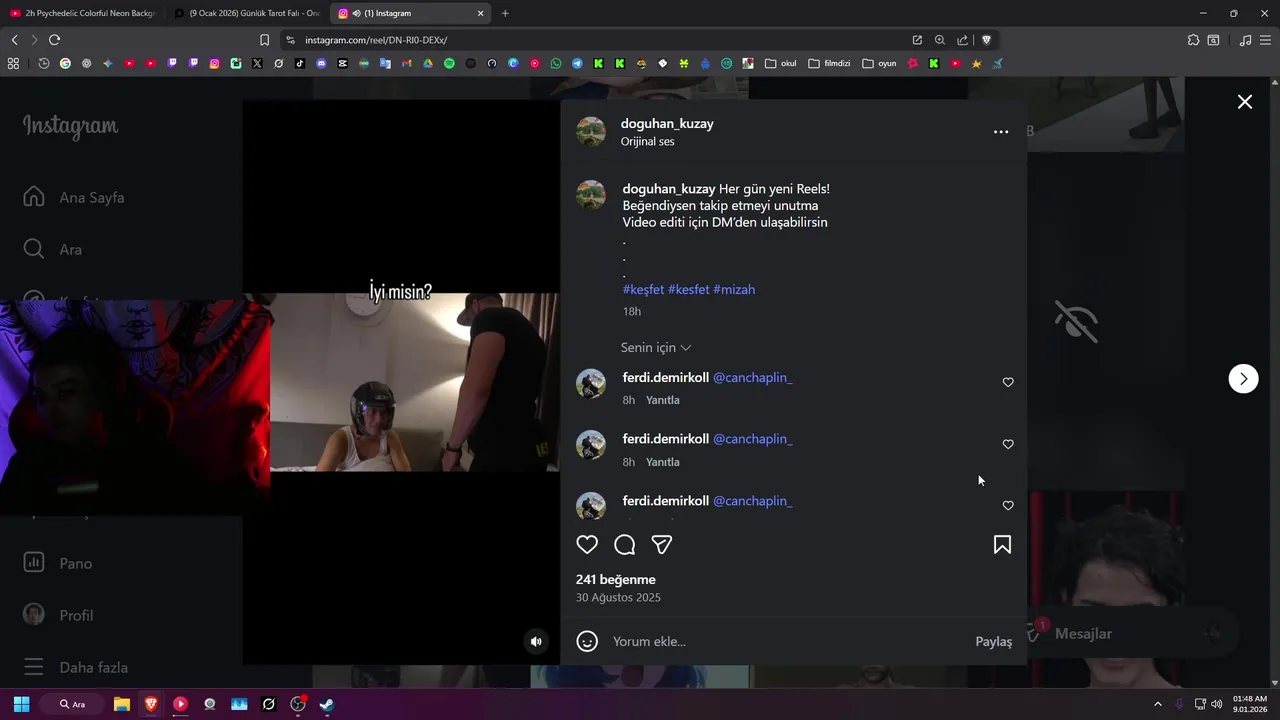
Task: Open Pano in Instagram sidebar
Action: pos(58,563)
